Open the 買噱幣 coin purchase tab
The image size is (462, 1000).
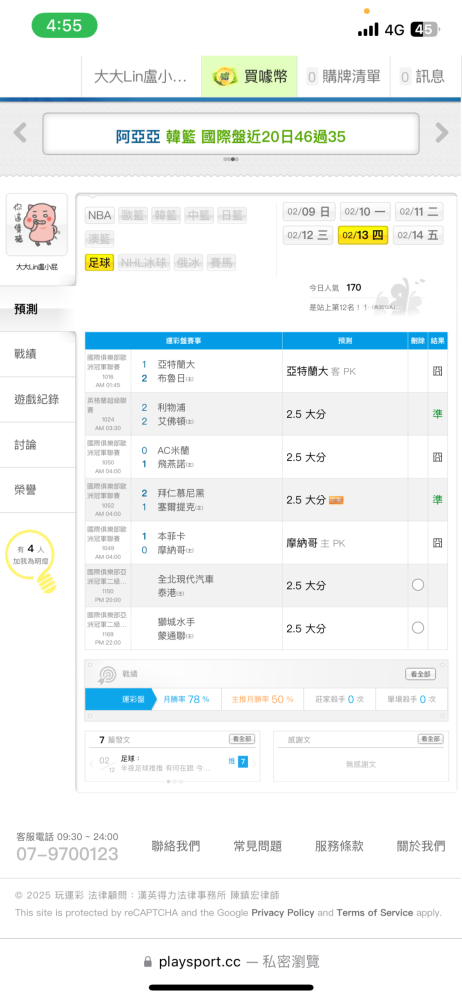[249, 77]
